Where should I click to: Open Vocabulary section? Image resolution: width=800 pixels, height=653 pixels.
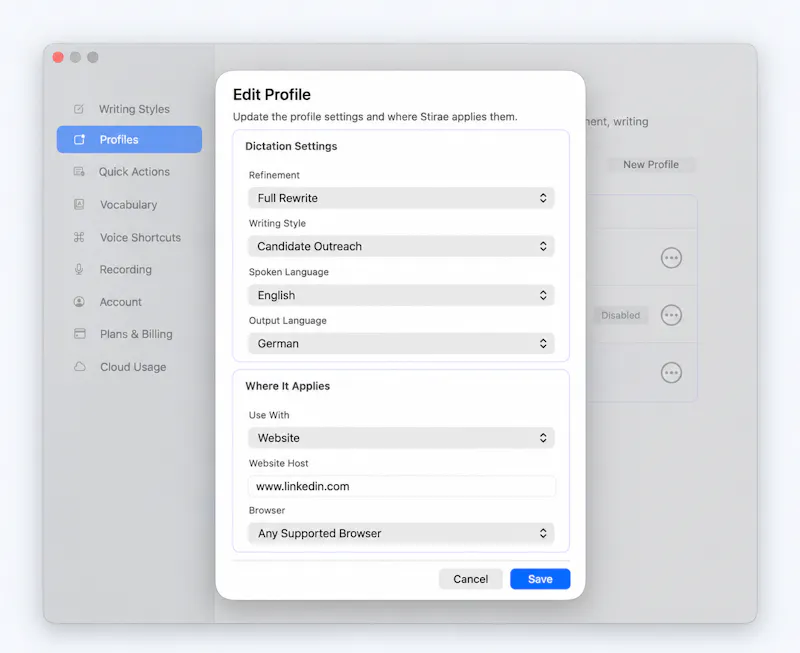[130, 205]
